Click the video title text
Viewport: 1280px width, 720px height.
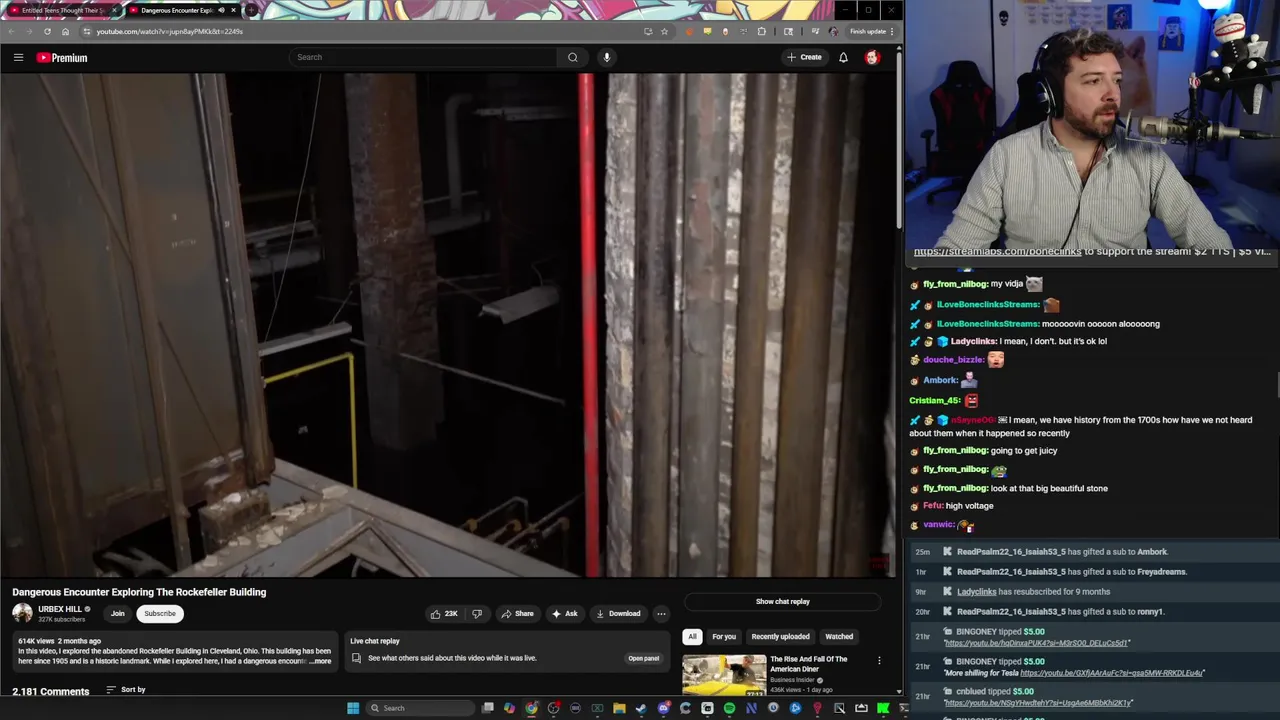pyautogui.click(x=139, y=592)
